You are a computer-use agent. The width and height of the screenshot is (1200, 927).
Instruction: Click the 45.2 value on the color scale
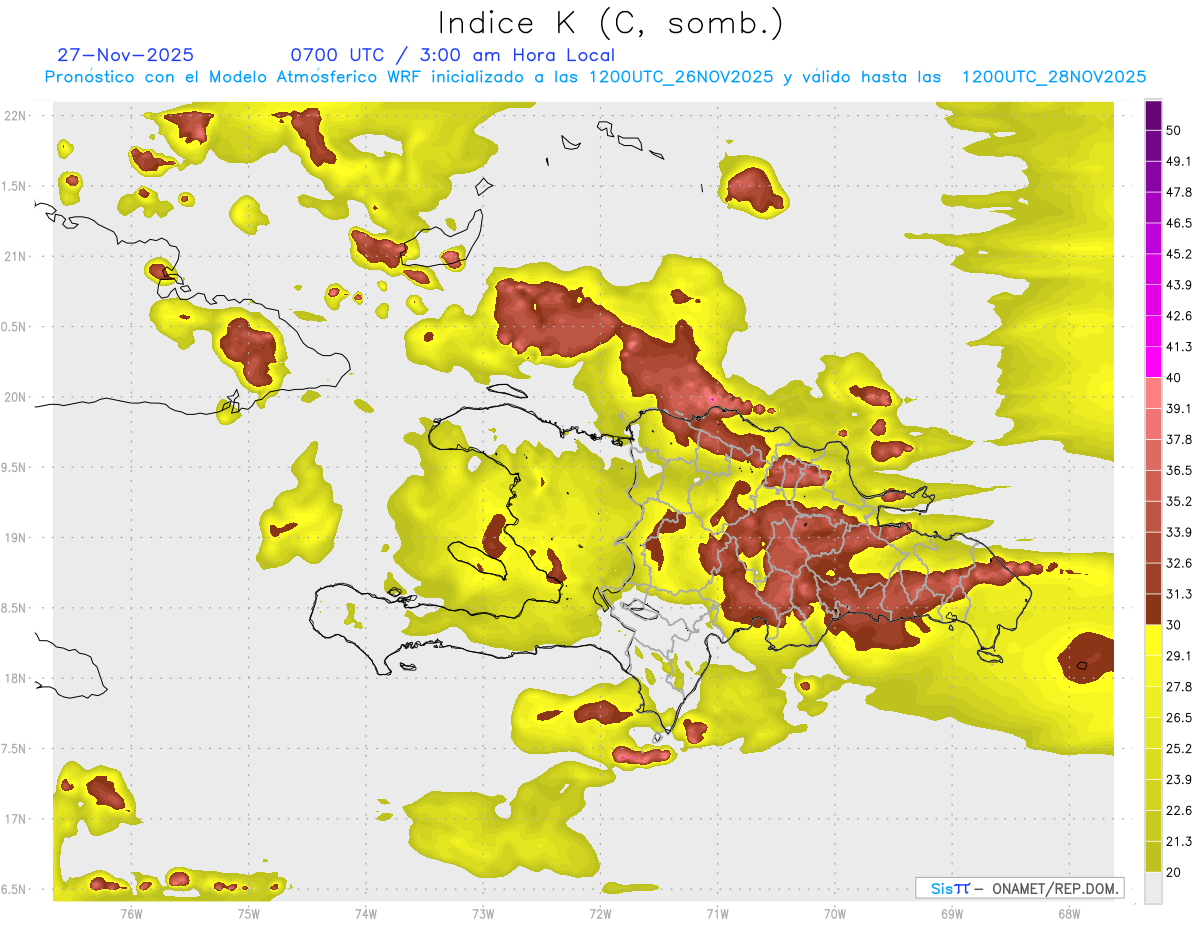(1179, 254)
